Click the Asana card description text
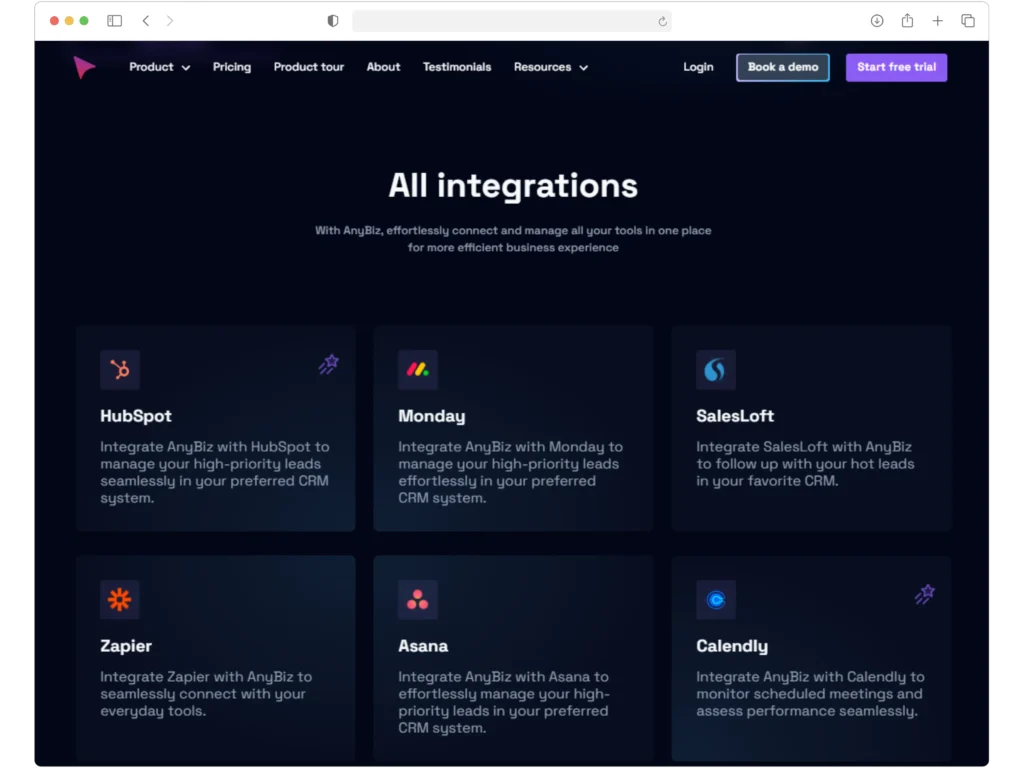 [504, 702]
